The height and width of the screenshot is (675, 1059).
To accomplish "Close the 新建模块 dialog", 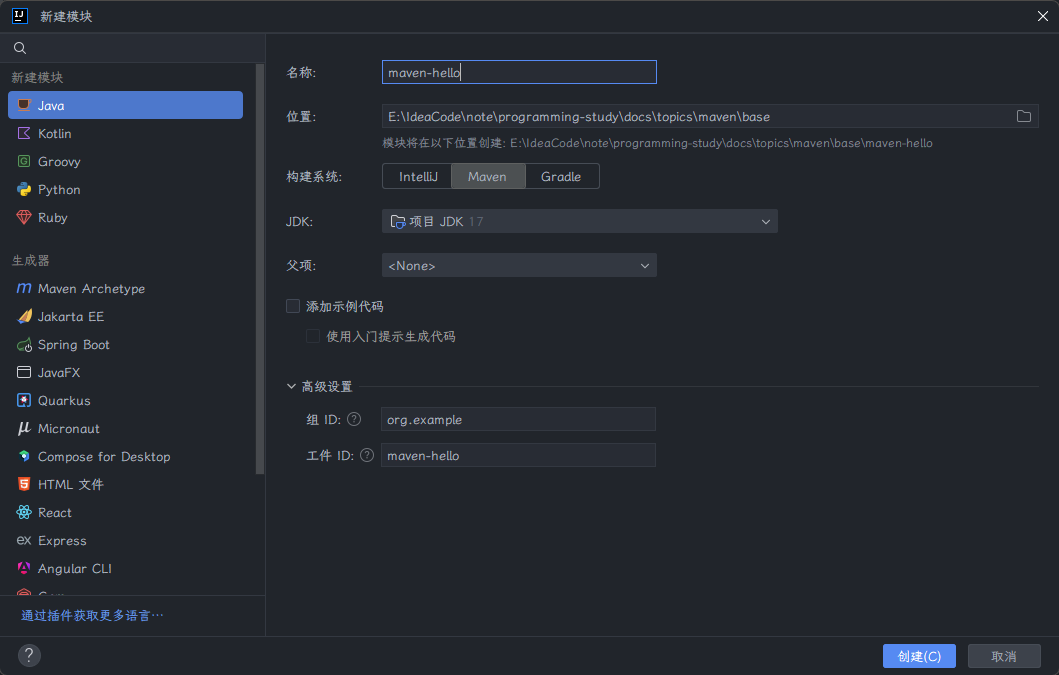I will click(x=1043, y=16).
